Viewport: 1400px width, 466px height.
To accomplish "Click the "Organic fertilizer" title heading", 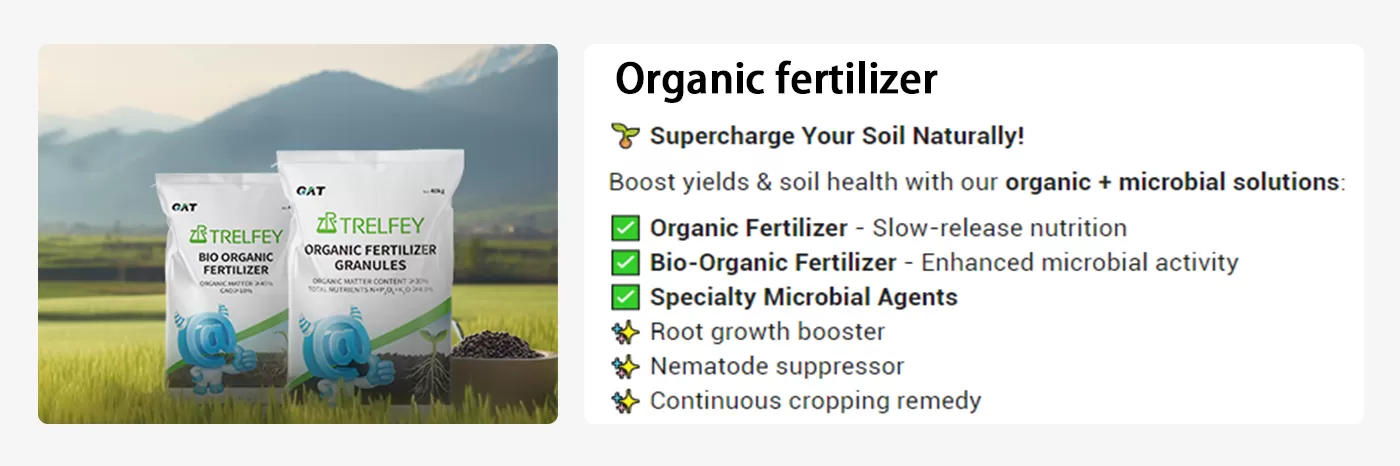I will [776, 79].
